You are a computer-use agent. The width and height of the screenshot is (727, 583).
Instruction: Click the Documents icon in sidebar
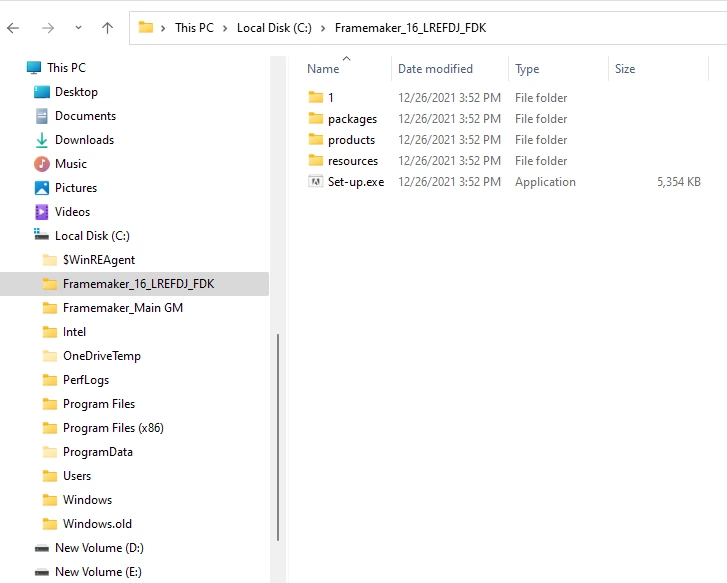click(x=42, y=116)
